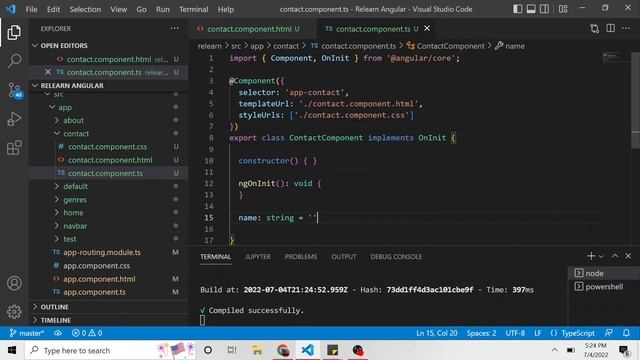The image size is (640, 360).
Task: Change the UTF-8 encoding setting
Action: 515,333
